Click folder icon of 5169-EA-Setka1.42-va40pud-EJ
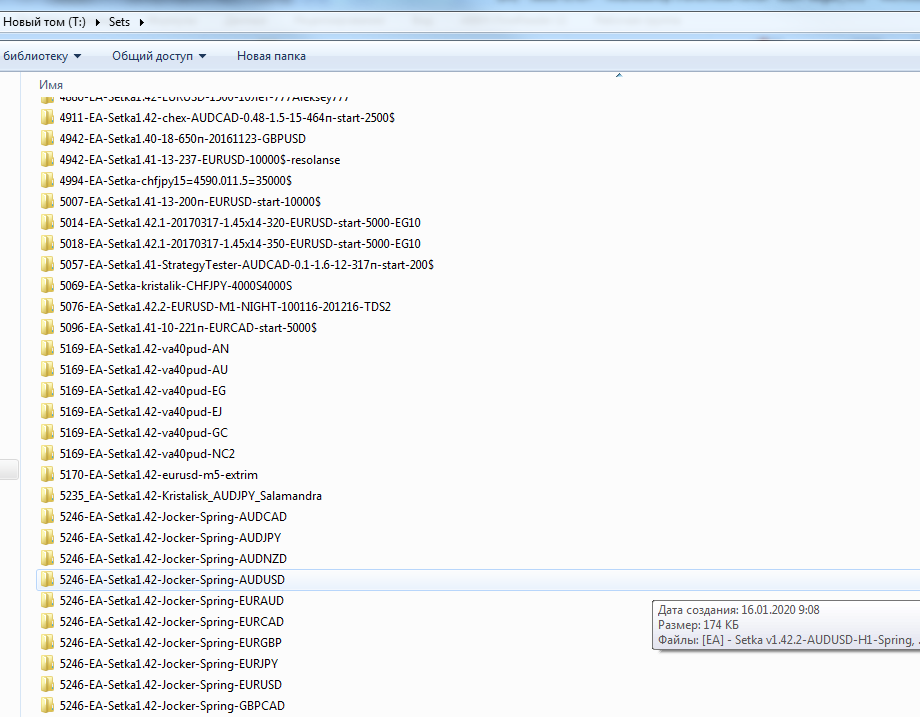 (48, 412)
